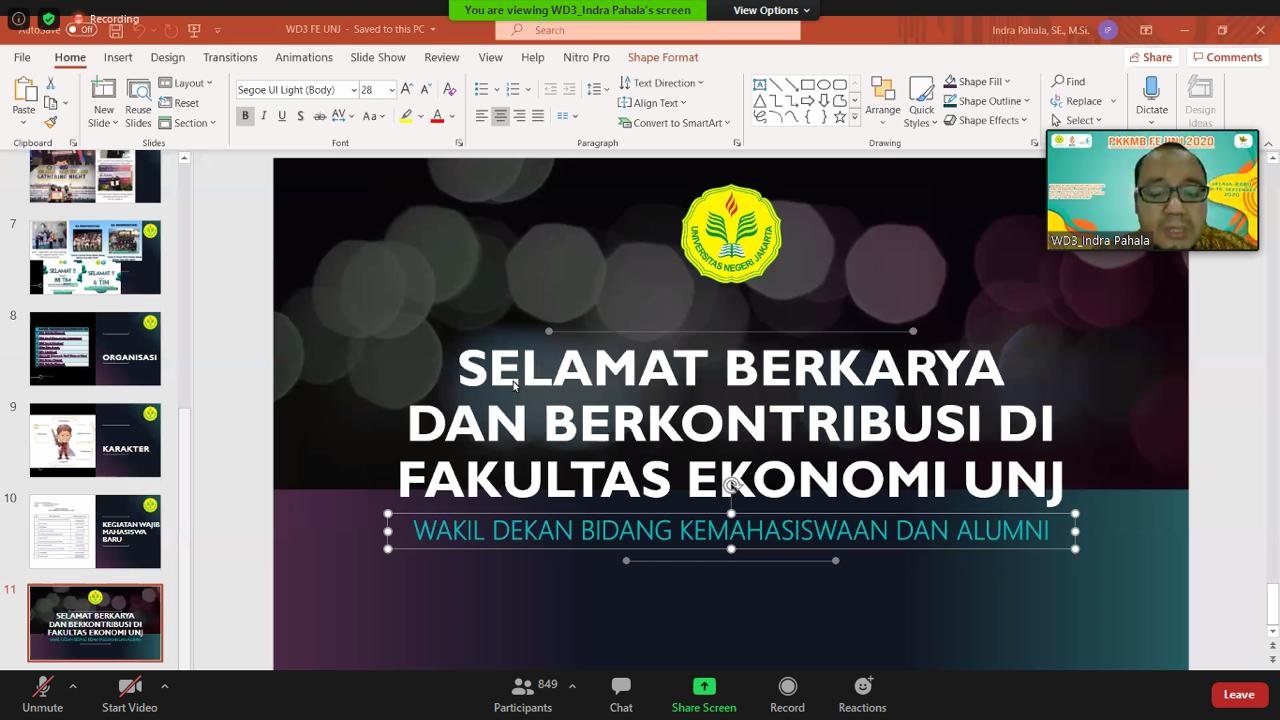Toggle Bold text formatting
The image size is (1280, 720).
[x=245, y=116]
